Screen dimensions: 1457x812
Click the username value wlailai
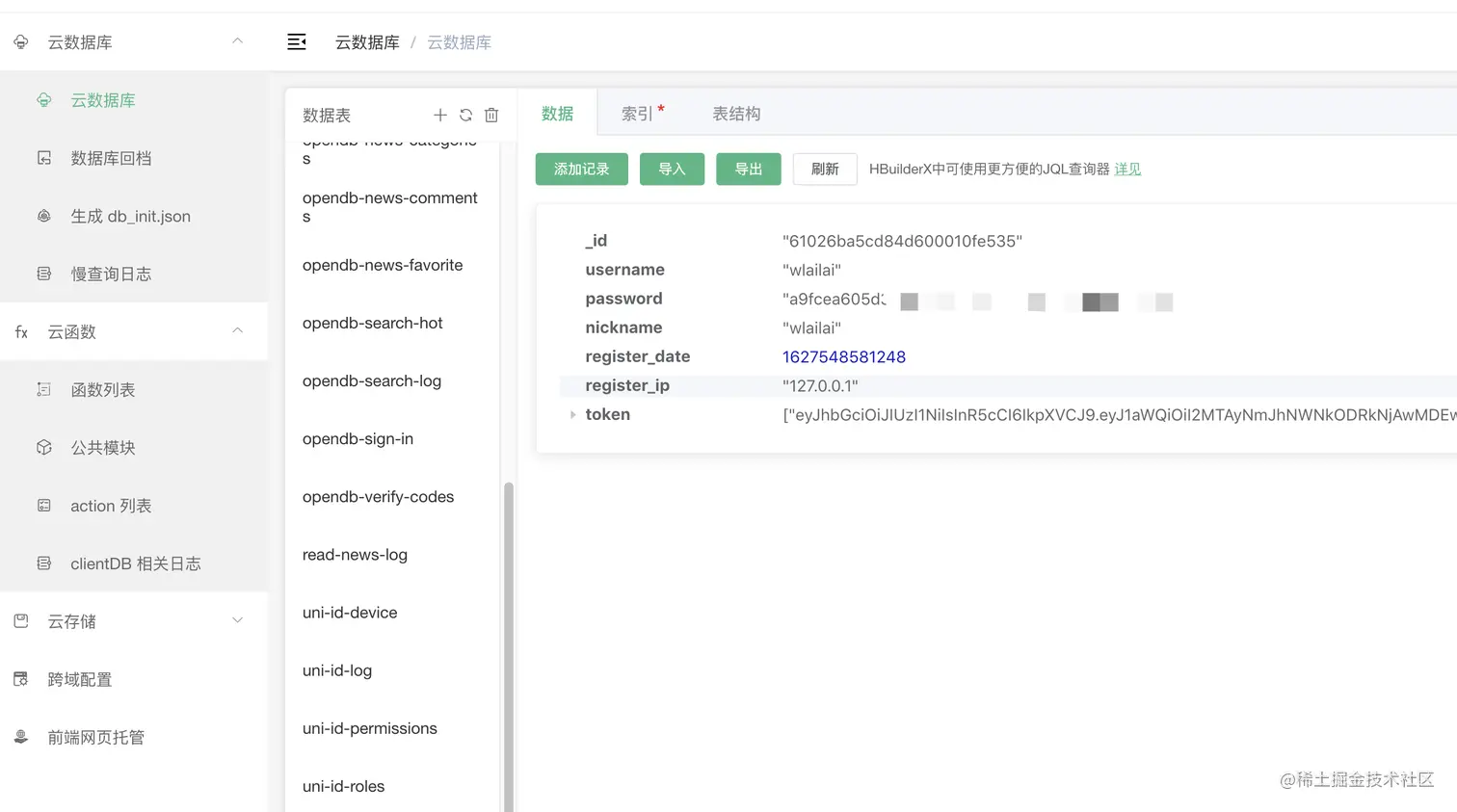pos(811,270)
